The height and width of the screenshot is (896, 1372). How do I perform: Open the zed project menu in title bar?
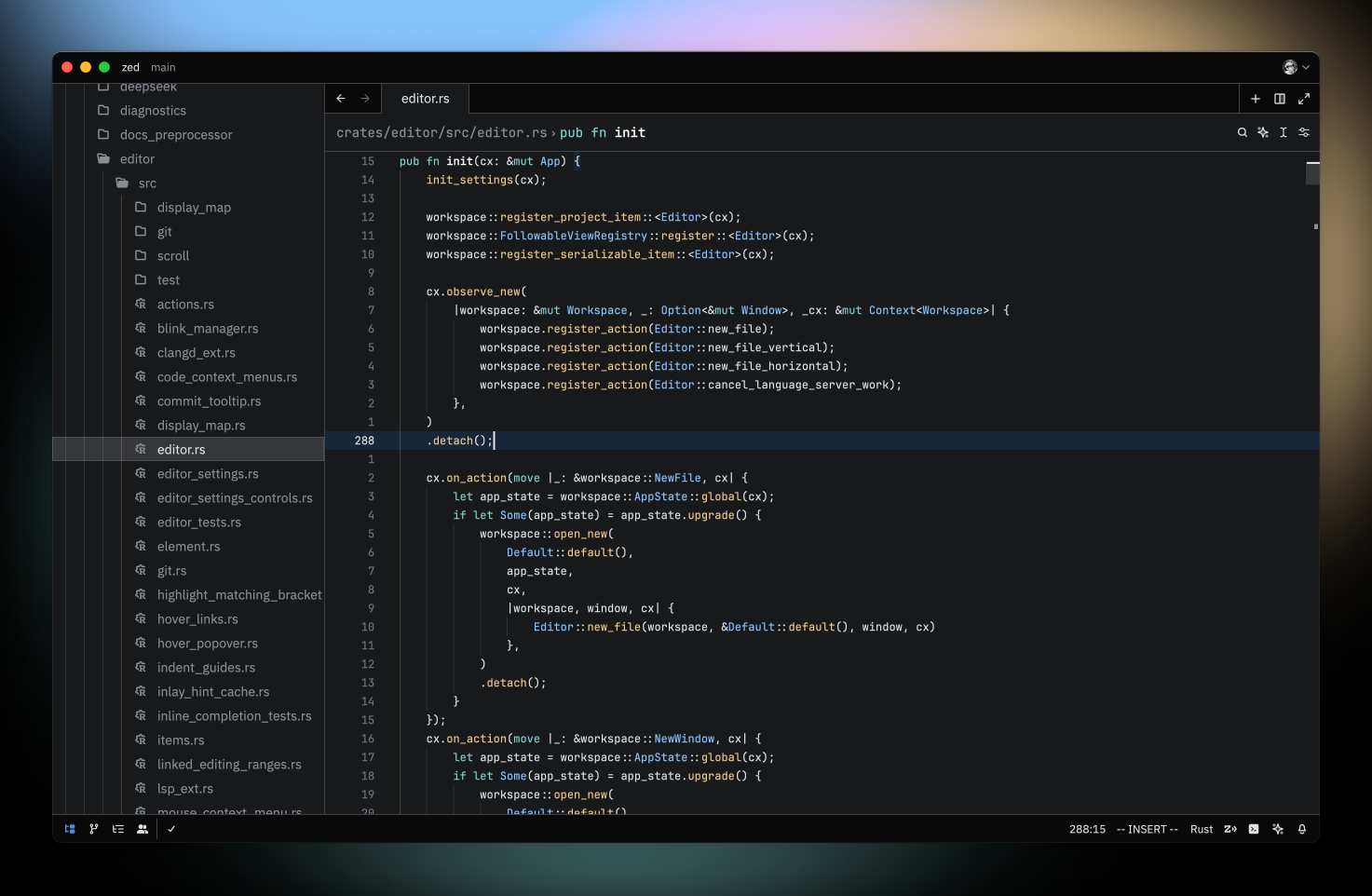tap(130, 67)
